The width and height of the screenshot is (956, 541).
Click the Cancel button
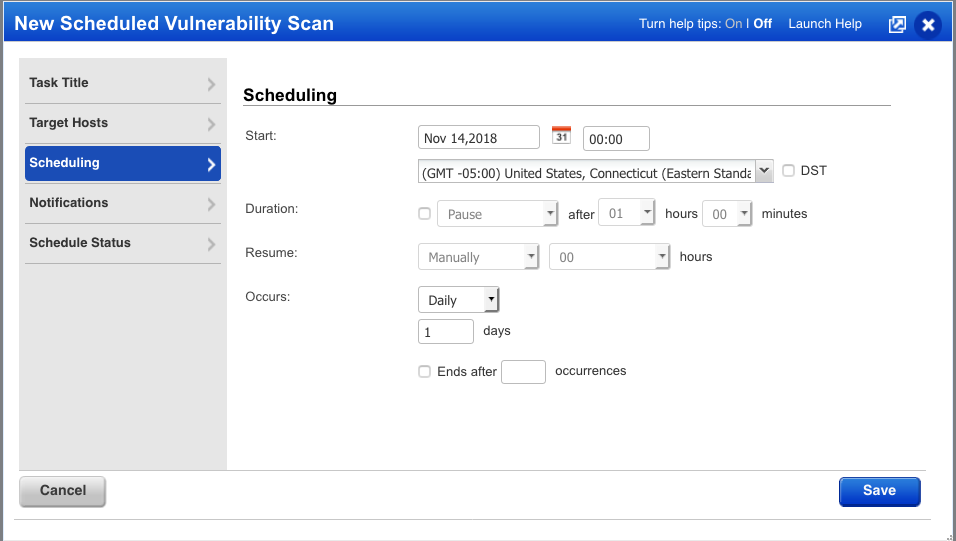coord(62,491)
